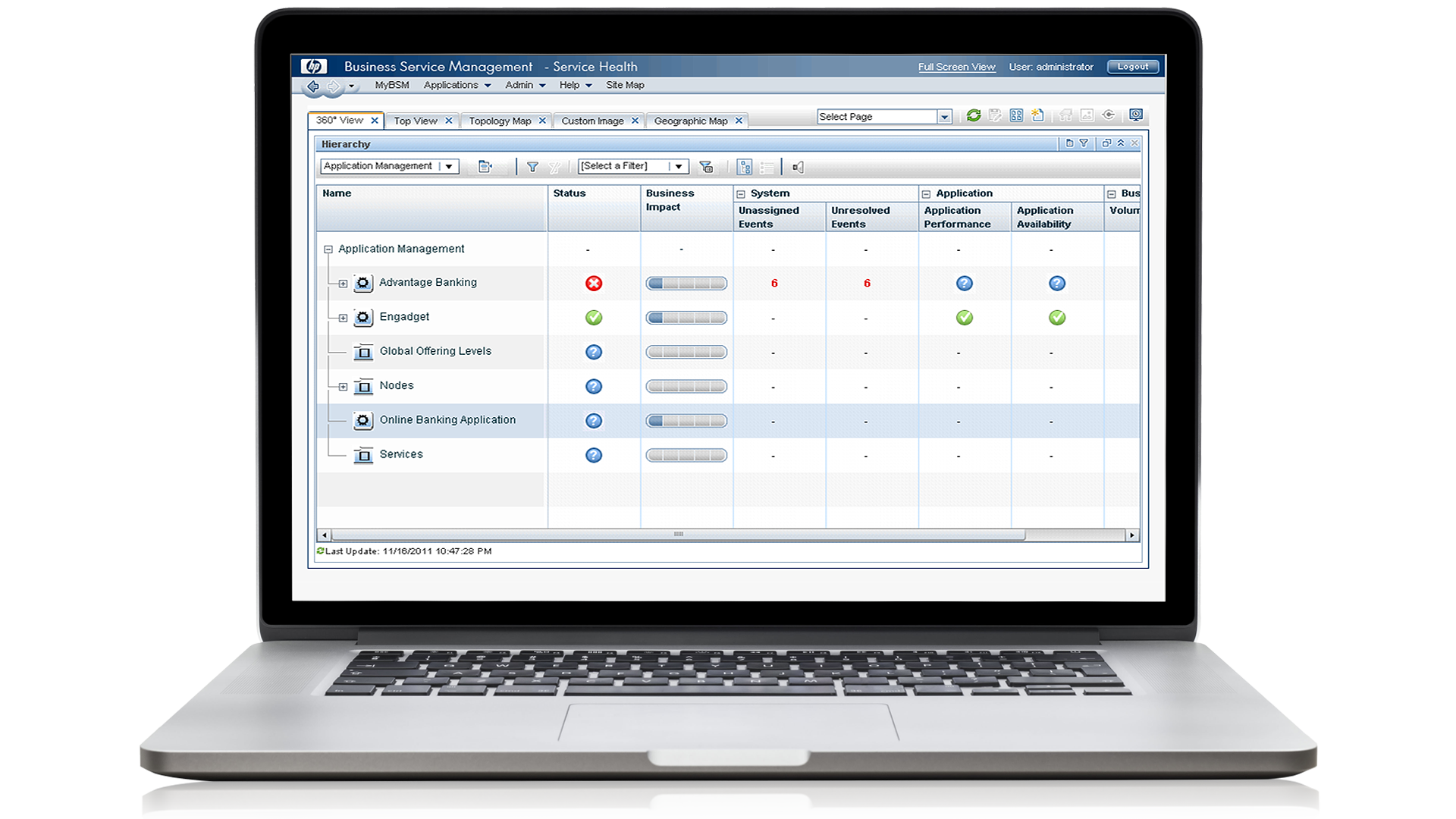This screenshot has height=819, width=1456.
Task: Close the Top View tab
Action: click(x=449, y=121)
